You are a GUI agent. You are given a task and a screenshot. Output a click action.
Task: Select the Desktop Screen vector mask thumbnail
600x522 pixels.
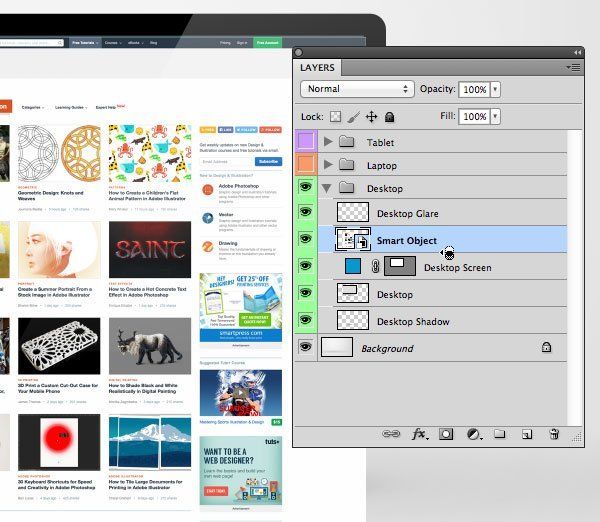400,266
